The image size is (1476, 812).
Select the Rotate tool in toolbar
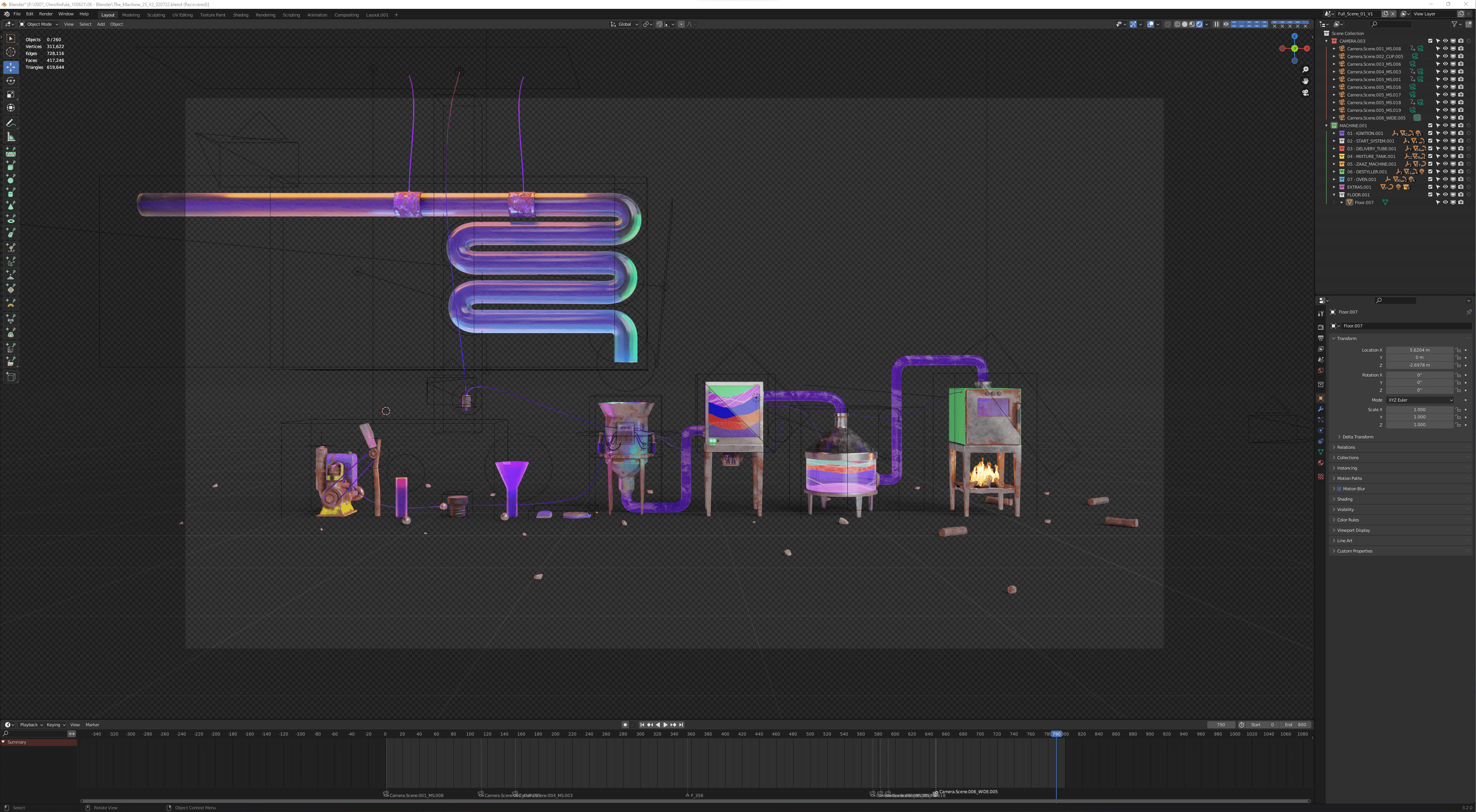click(11, 81)
